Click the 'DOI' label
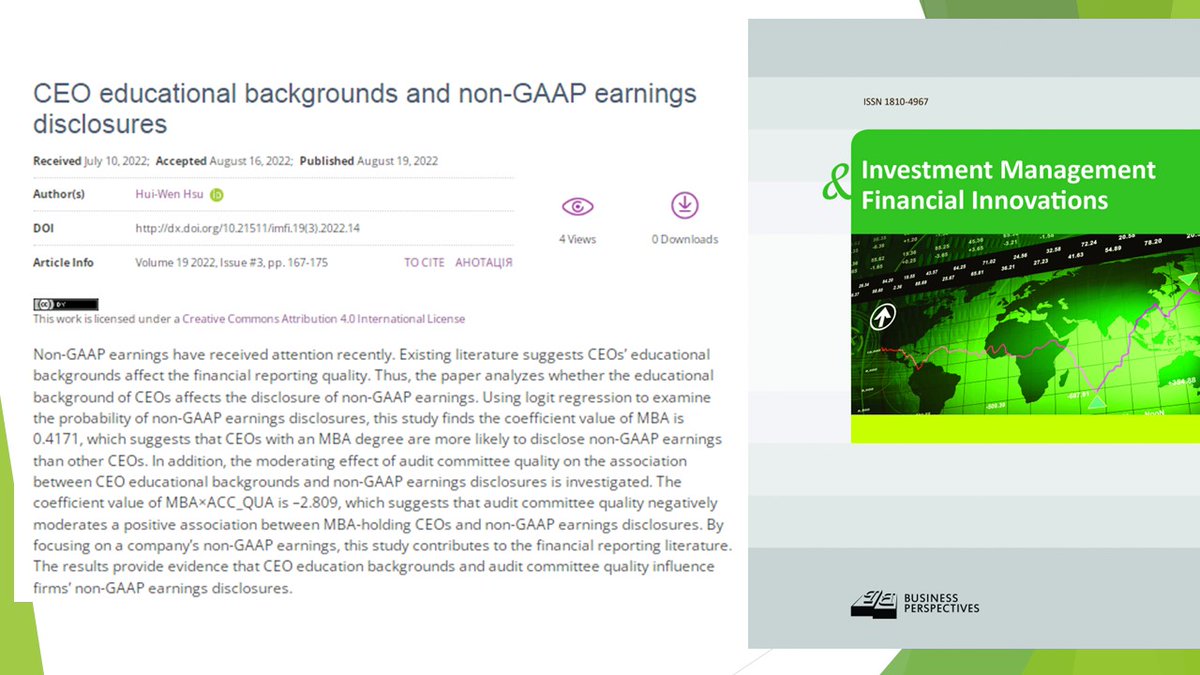This screenshot has height=675, width=1200. tap(43, 228)
